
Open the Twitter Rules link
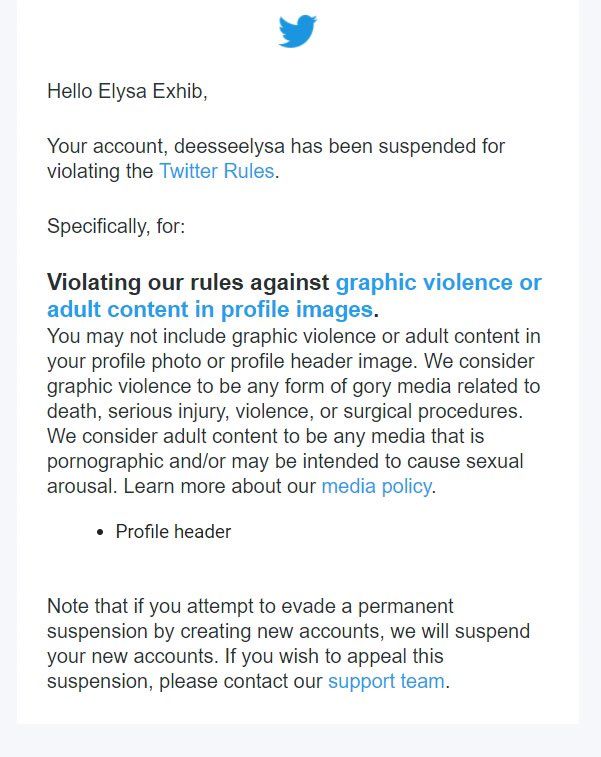coord(217,171)
